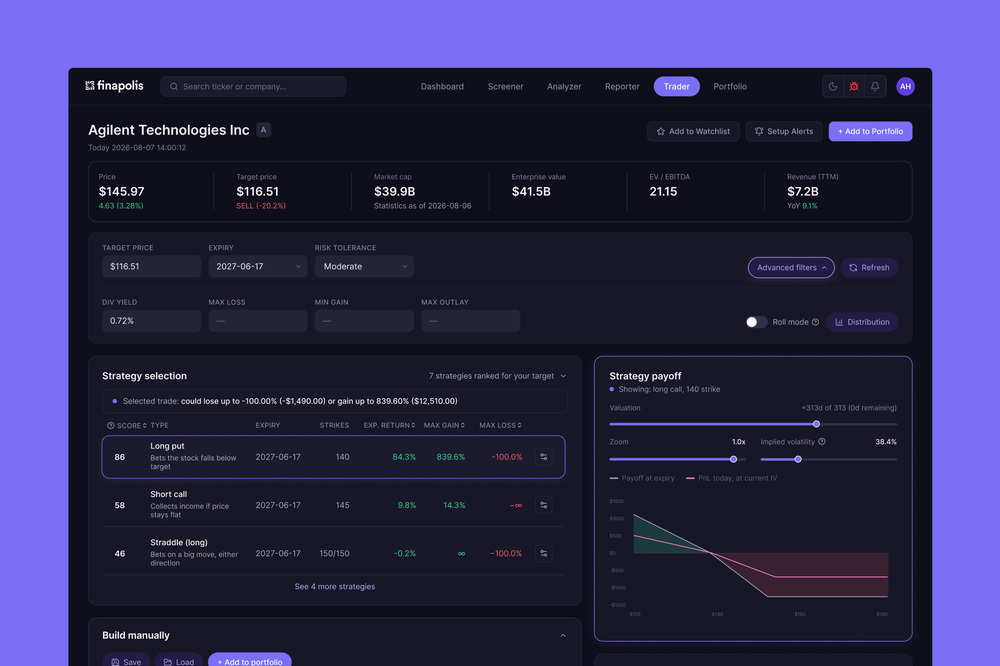Viewport: 1000px width, 666px height.
Task: Click the top + Add to Portfolio button
Action: click(870, 131)
